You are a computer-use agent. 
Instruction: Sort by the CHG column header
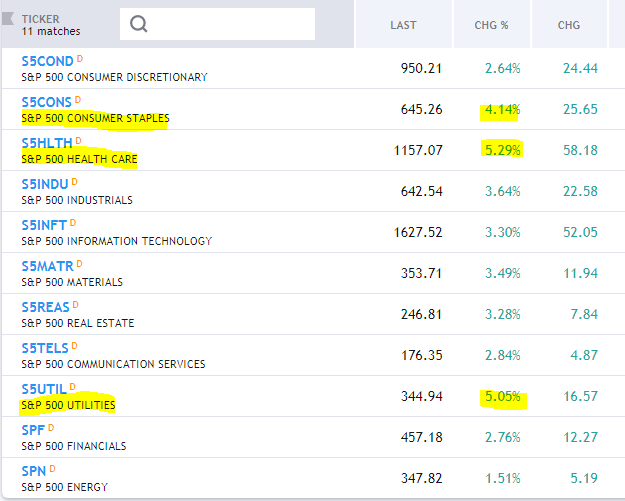pos(569,25)
